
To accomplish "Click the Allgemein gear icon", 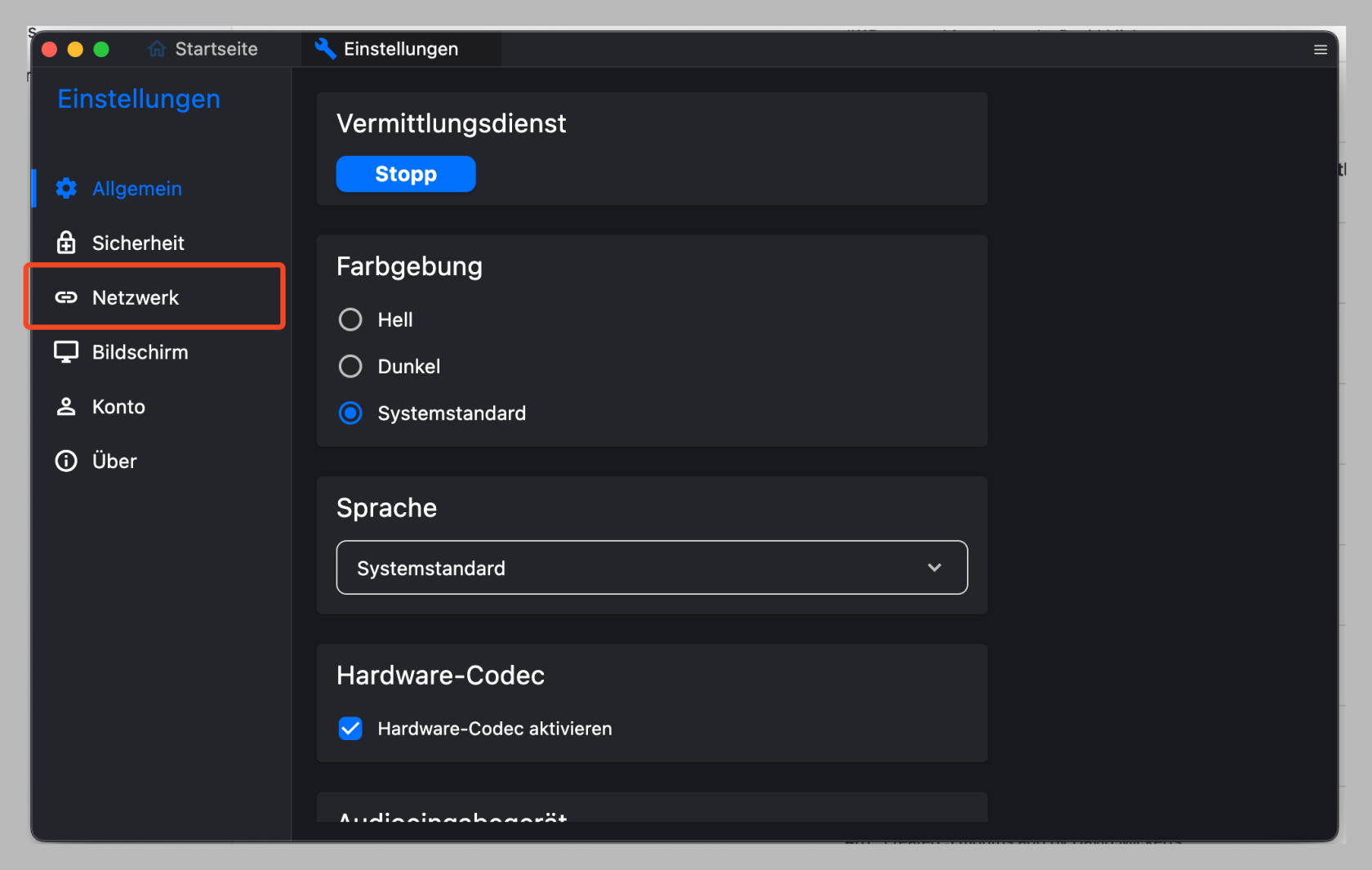I will point(66,189).
